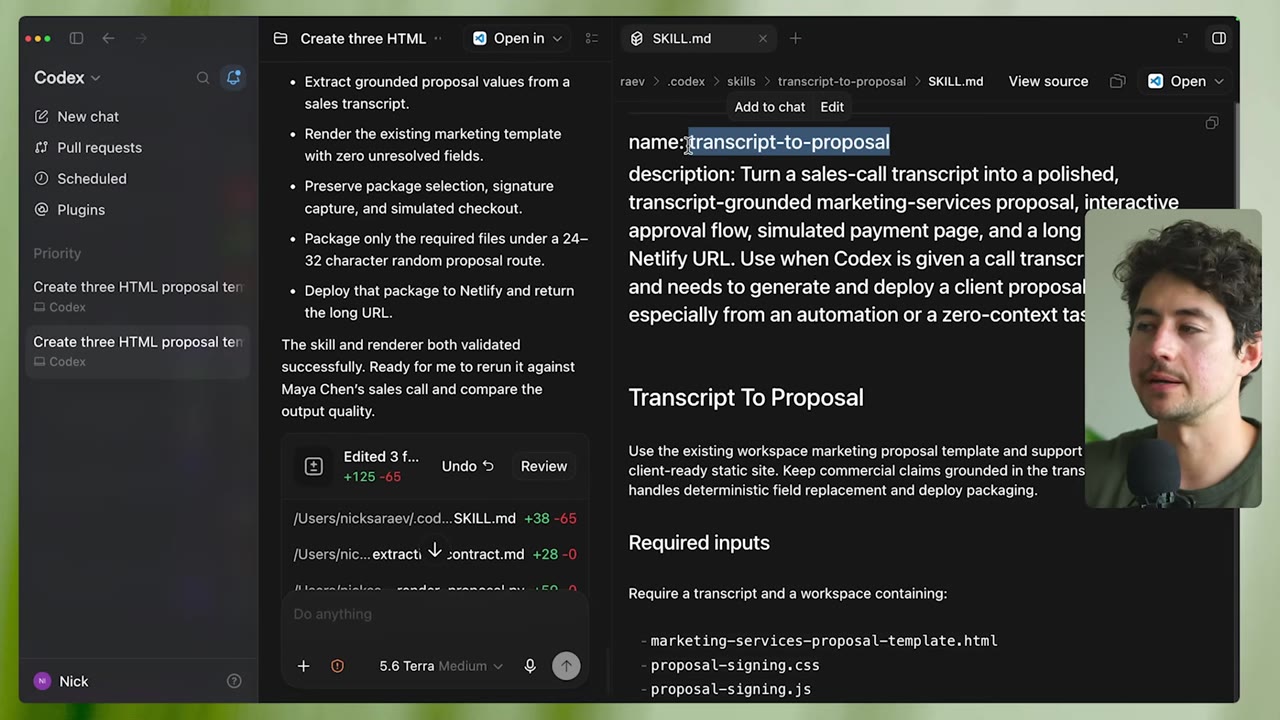Open the SKILL.md changed file row
This screenshot has height=720, width=1280.
pyautogui.click(x=435, y=518)
